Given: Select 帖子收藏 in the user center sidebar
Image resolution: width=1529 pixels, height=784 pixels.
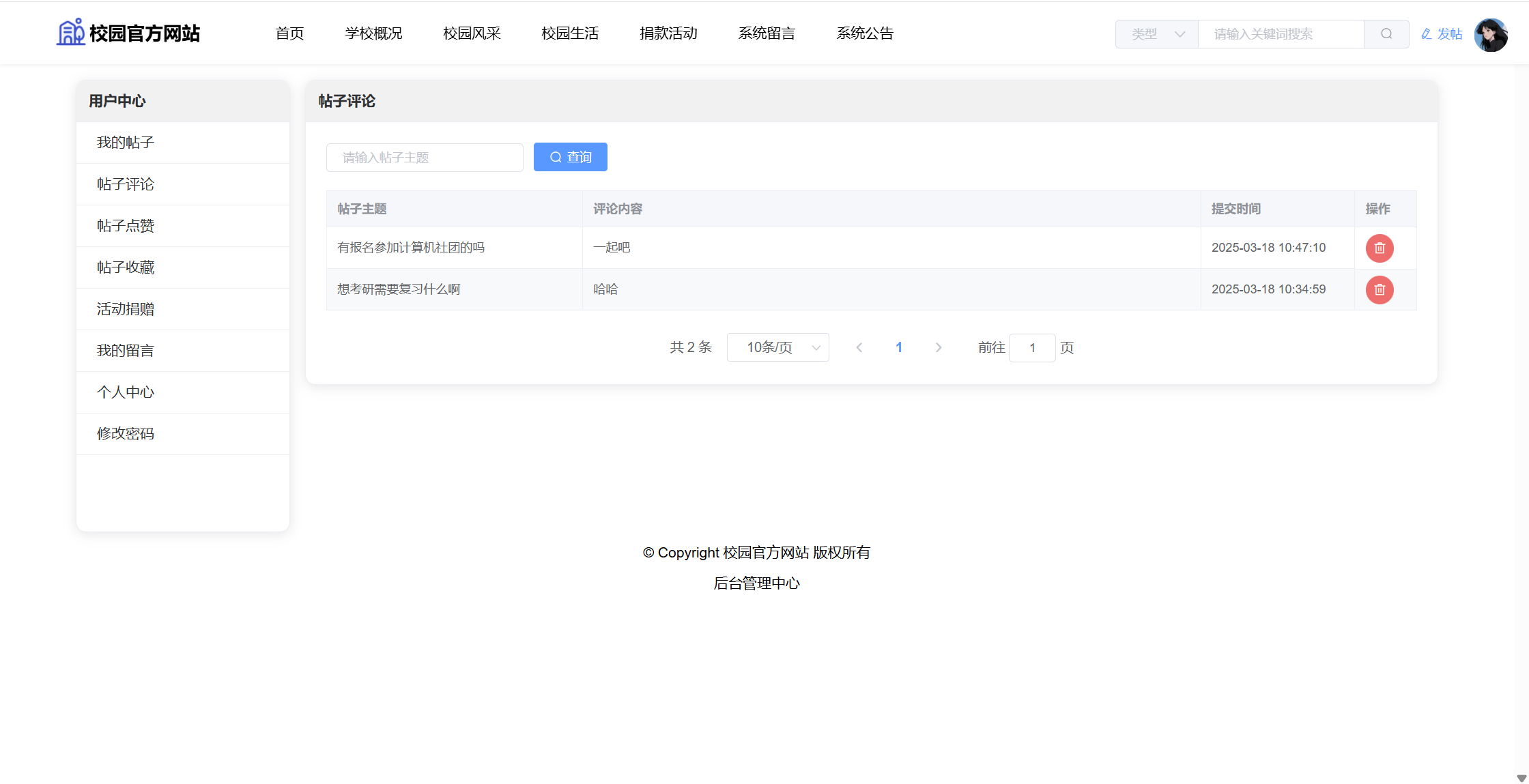Looking at the screenshot, I should (126, 267).
